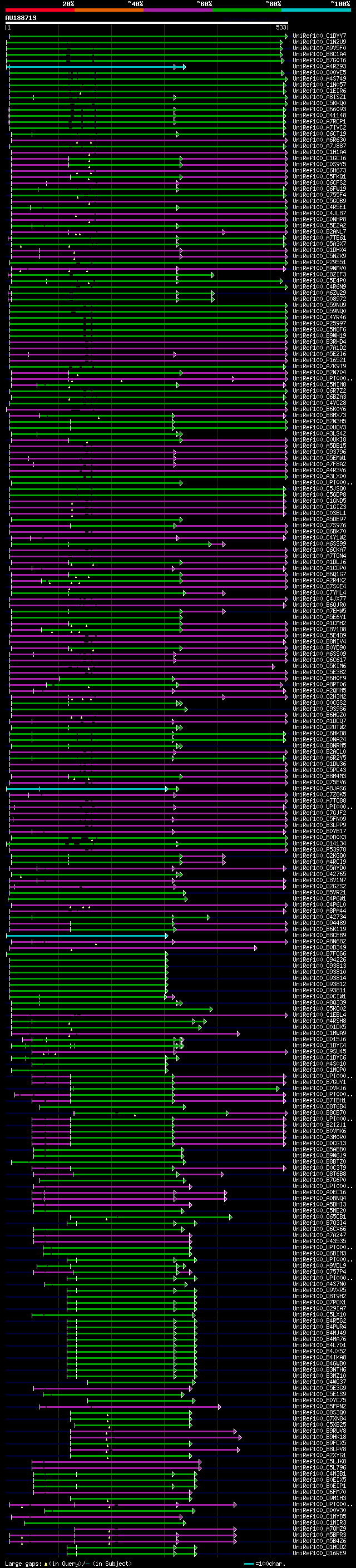The image size is (356, 1568).
Task: Open hit UniRef100_Q6CT19
Action: (319, 134)
